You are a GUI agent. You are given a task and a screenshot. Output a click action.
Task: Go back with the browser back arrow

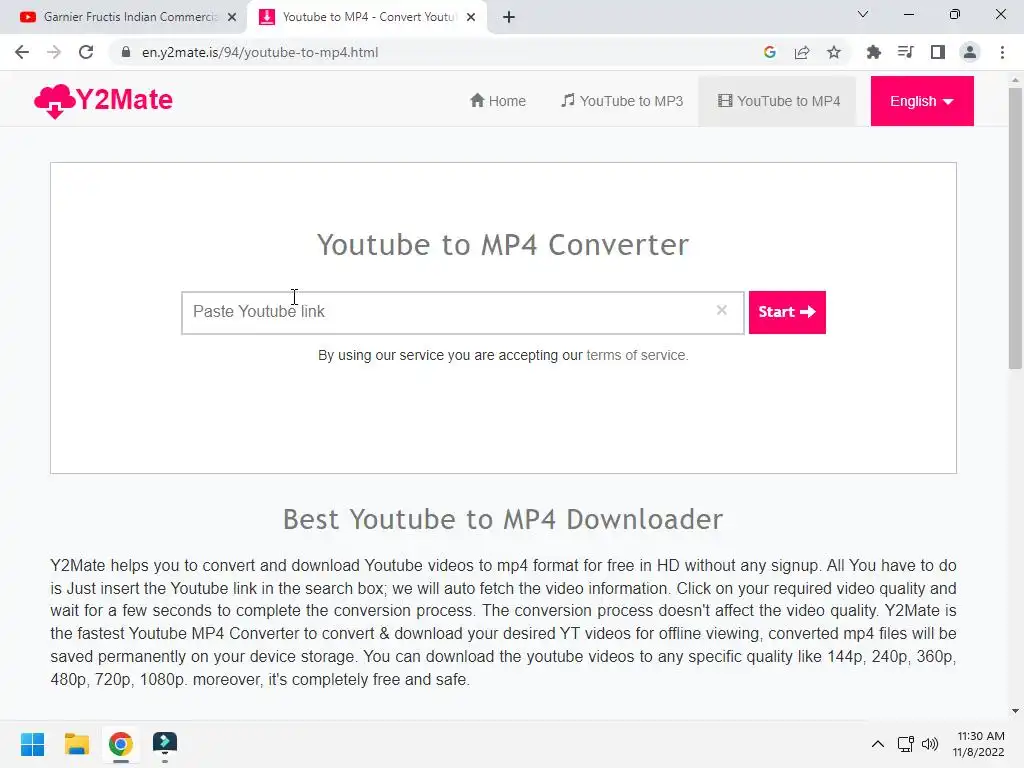tap(22, 52)
